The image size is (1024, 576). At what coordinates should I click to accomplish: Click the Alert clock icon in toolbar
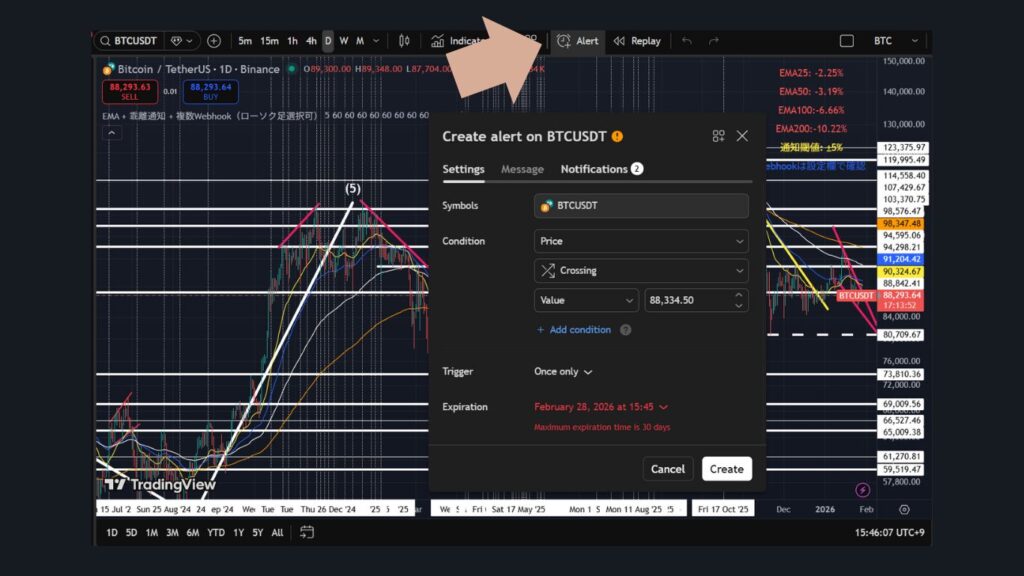[x=565, y=41]
